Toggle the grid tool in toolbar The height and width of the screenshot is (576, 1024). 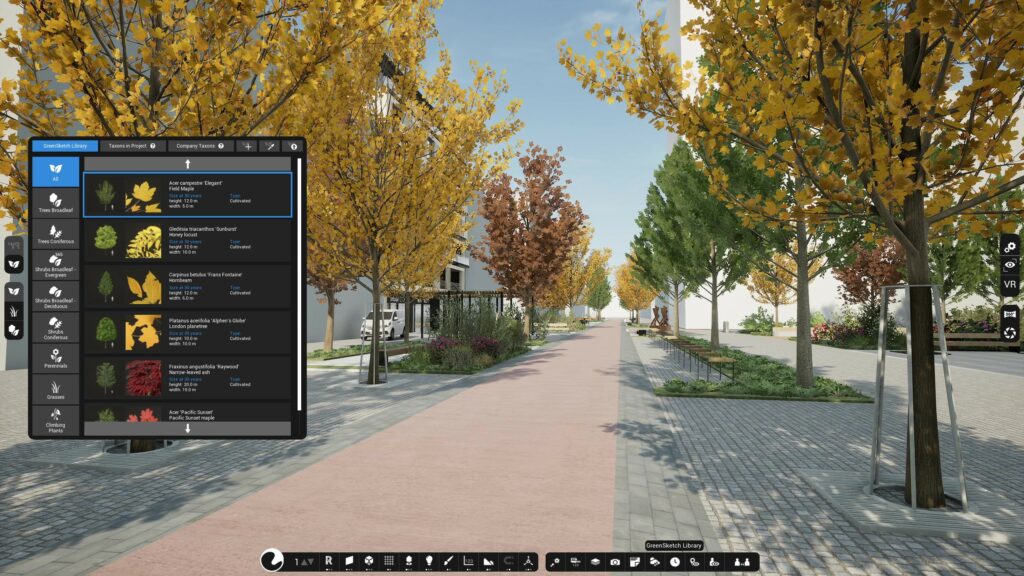(389, 561)
